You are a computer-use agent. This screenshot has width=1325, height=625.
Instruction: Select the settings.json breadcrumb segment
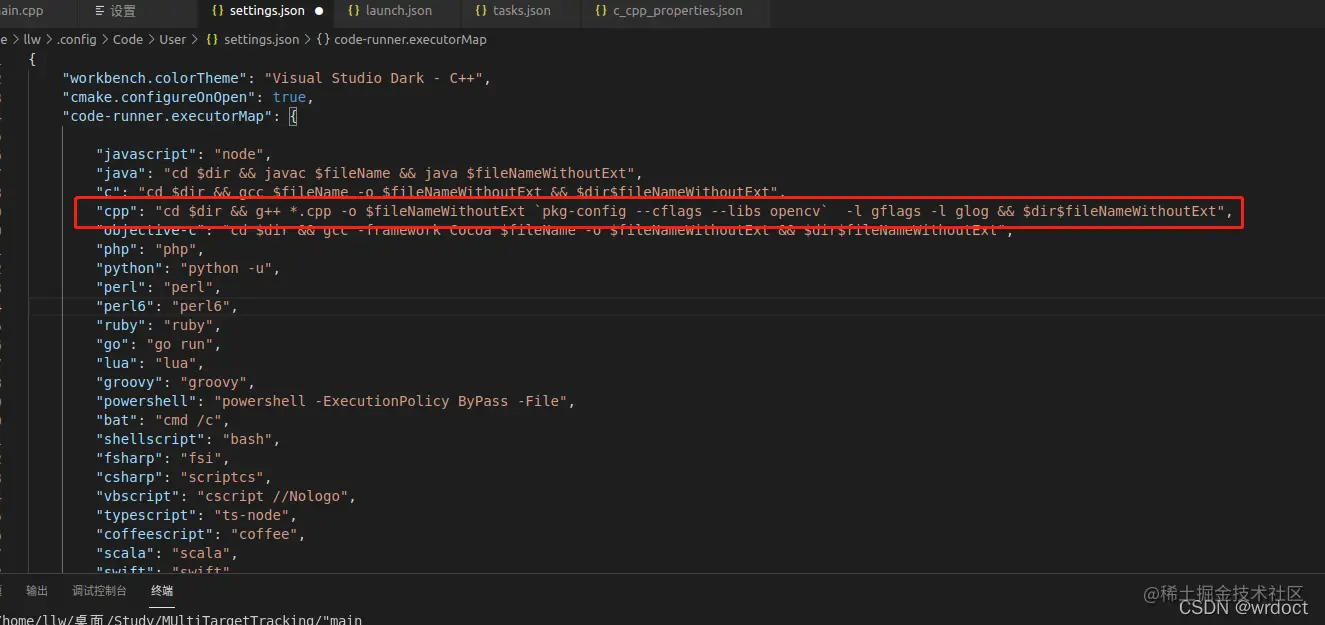(x=261, y=40)
